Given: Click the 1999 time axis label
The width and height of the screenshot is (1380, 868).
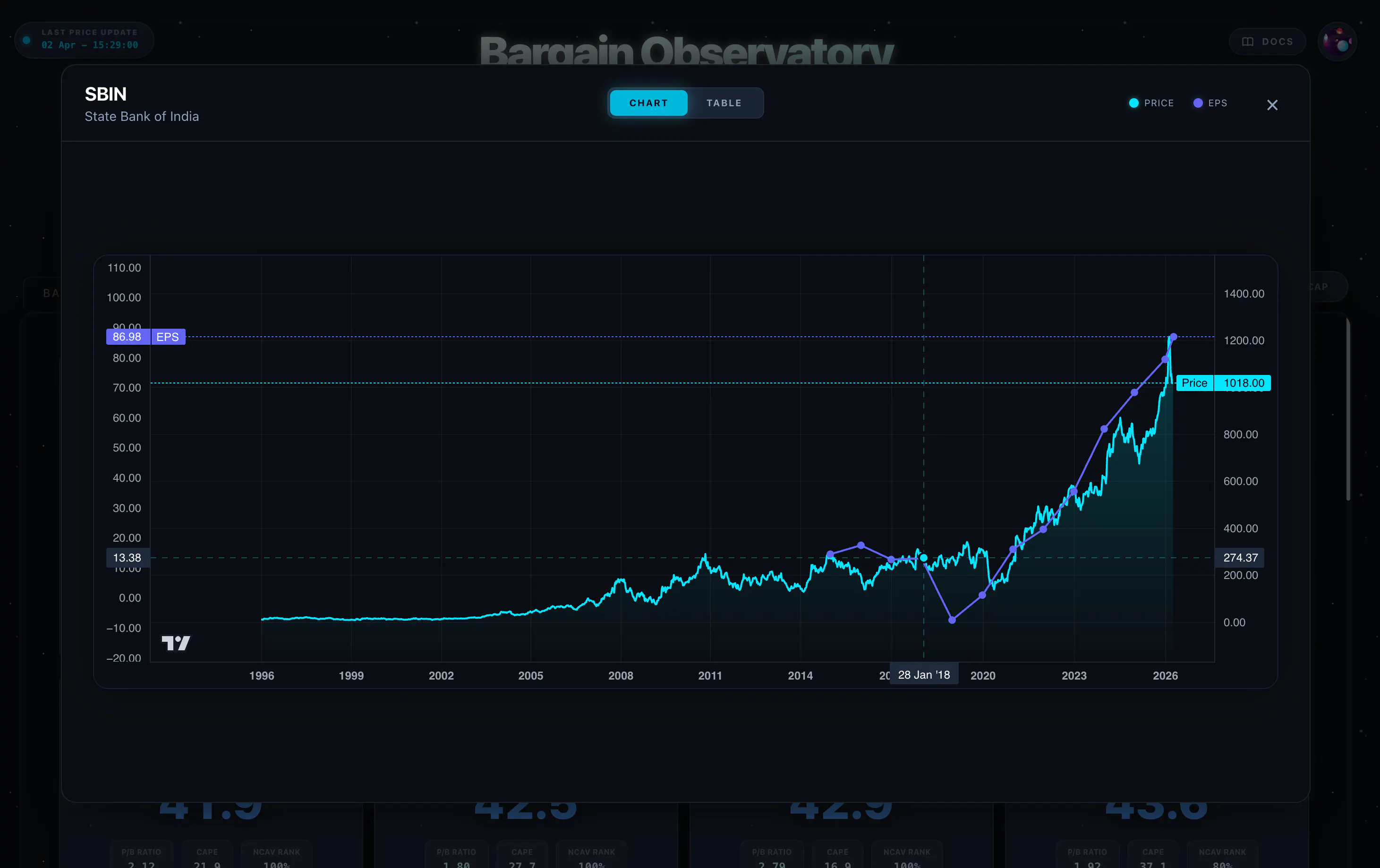Looking at the screenshot, I should tap(351, 675).
